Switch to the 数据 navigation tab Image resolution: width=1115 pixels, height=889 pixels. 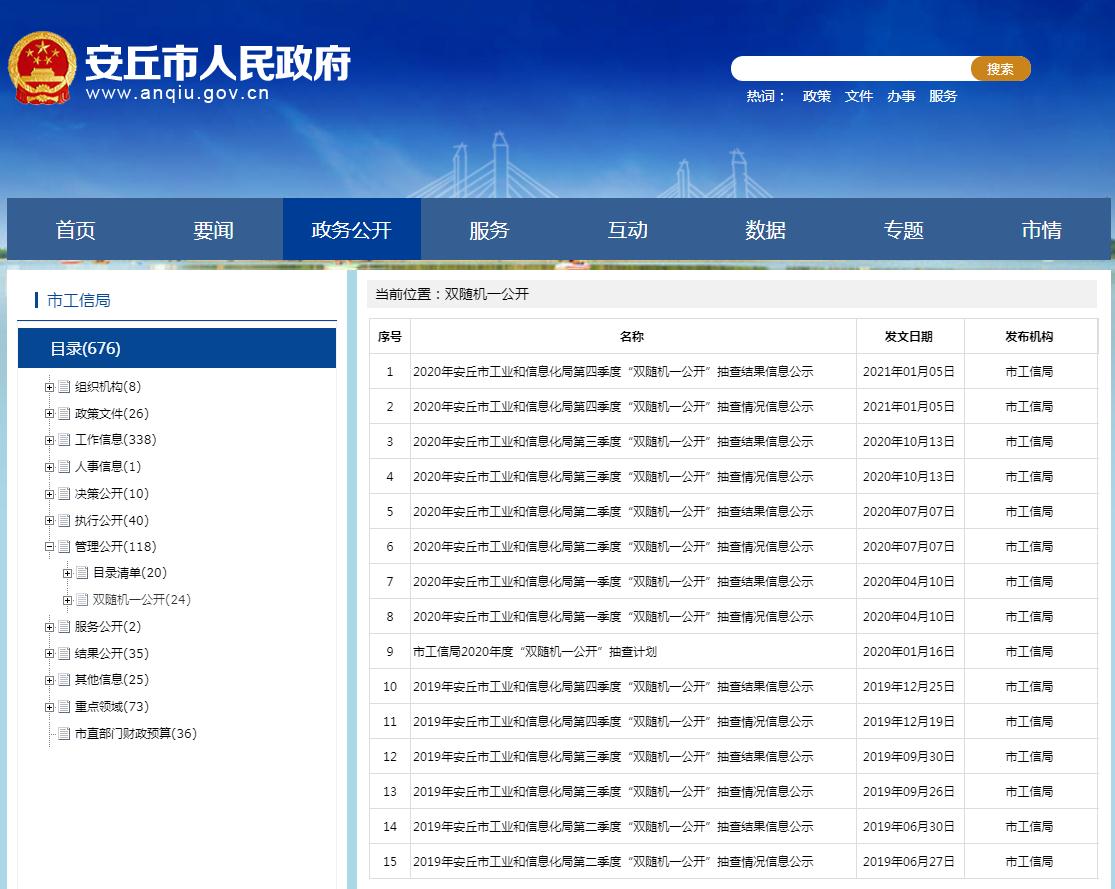coord(765,230)
